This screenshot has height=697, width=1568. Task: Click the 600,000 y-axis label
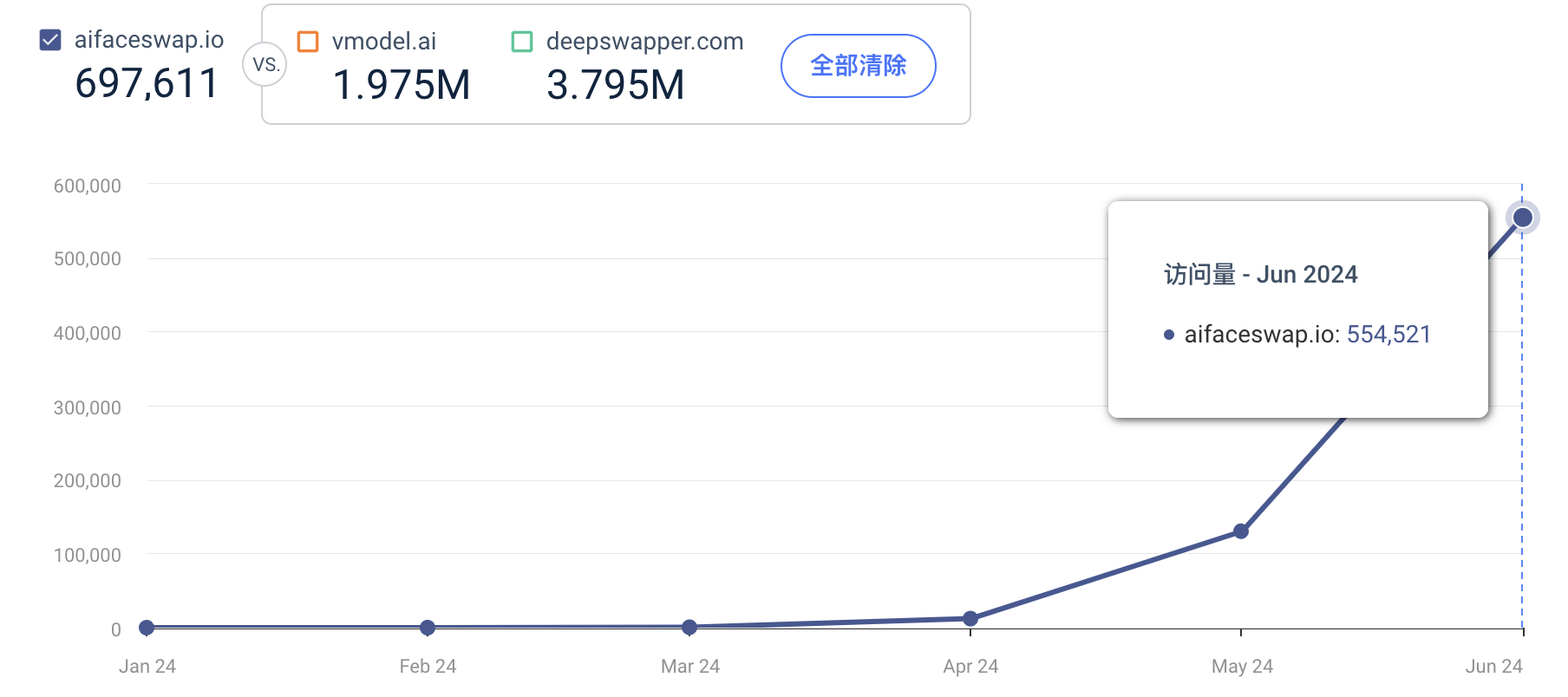[x=88, y=186]
